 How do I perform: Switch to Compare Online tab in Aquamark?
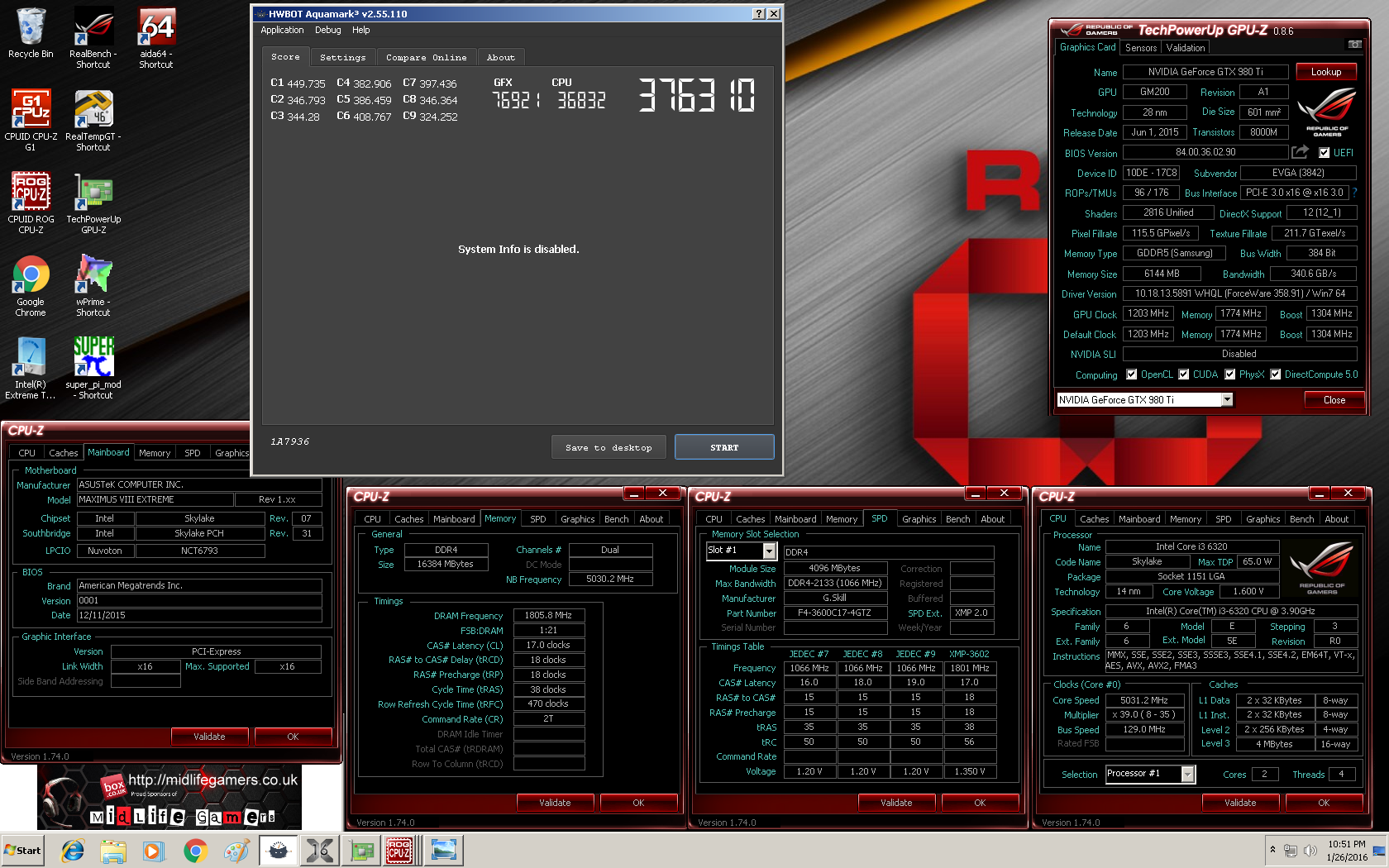426,57
